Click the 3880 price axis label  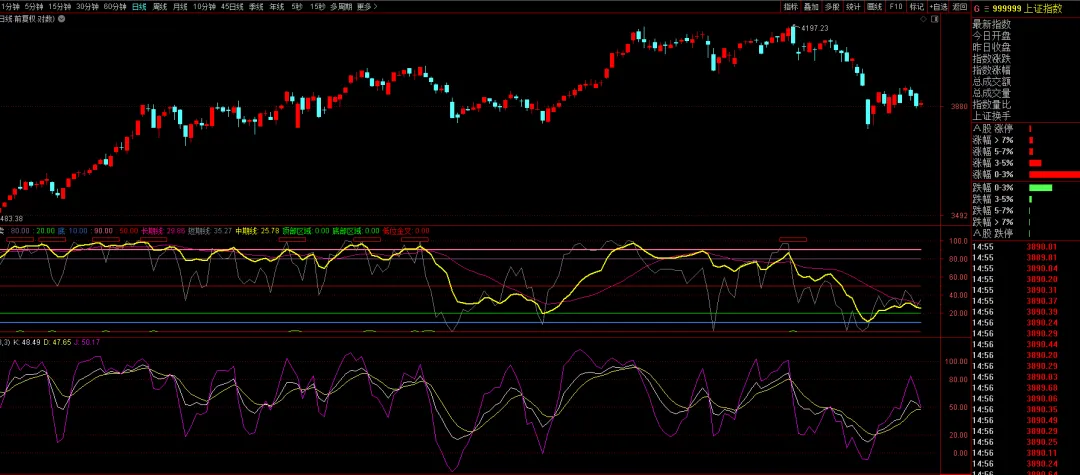coord(959,107)
